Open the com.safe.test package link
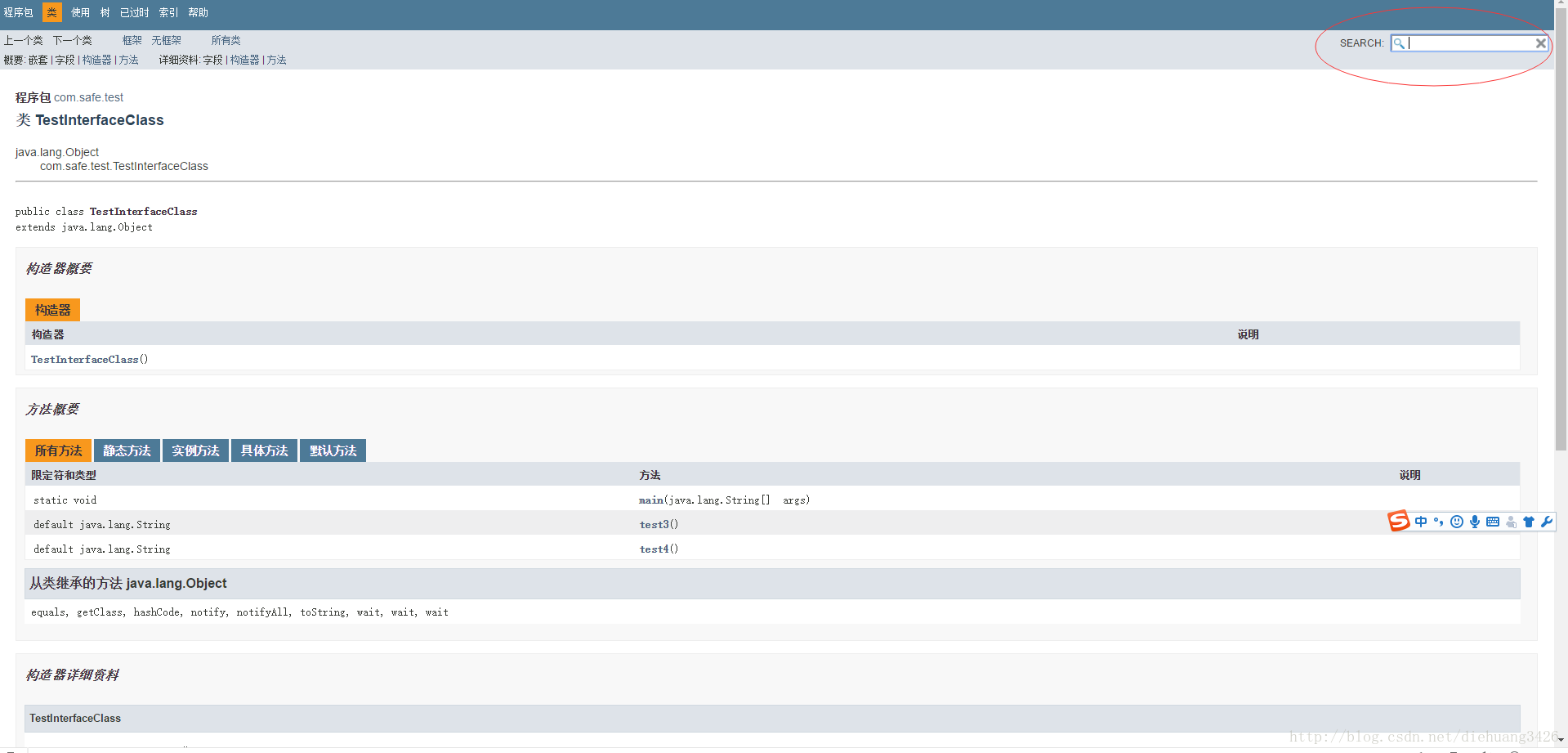Image resolution: width=1568 pixels, height=753 pixels. click(88, 97)
